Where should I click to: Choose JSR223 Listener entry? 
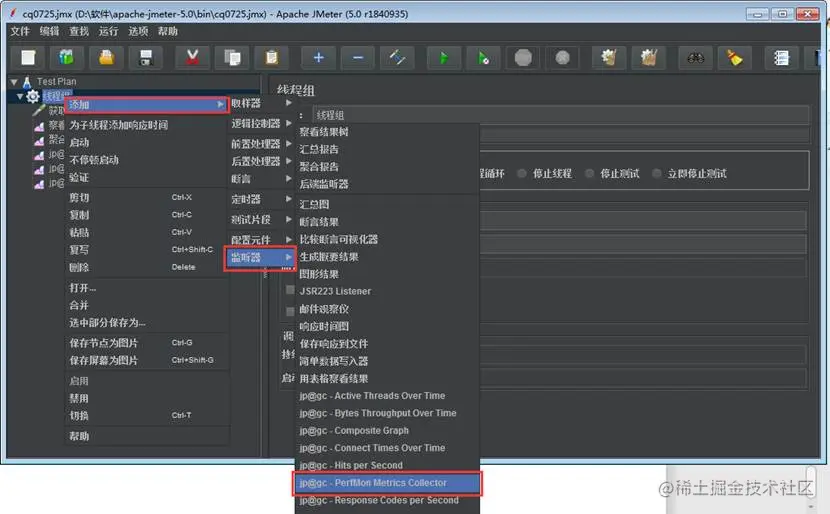(387, 291)
